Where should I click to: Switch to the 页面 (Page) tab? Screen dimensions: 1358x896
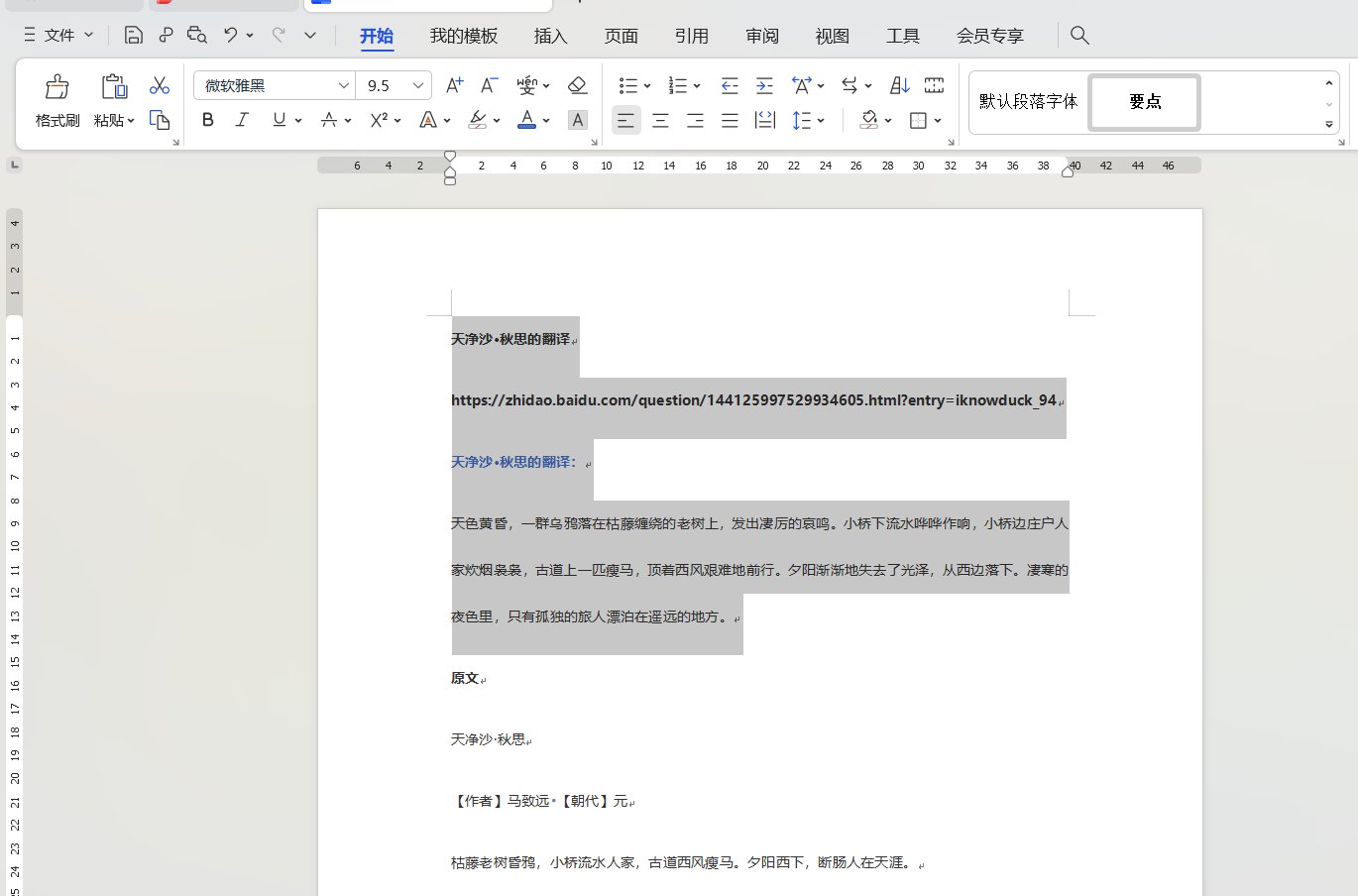[622, 36]
